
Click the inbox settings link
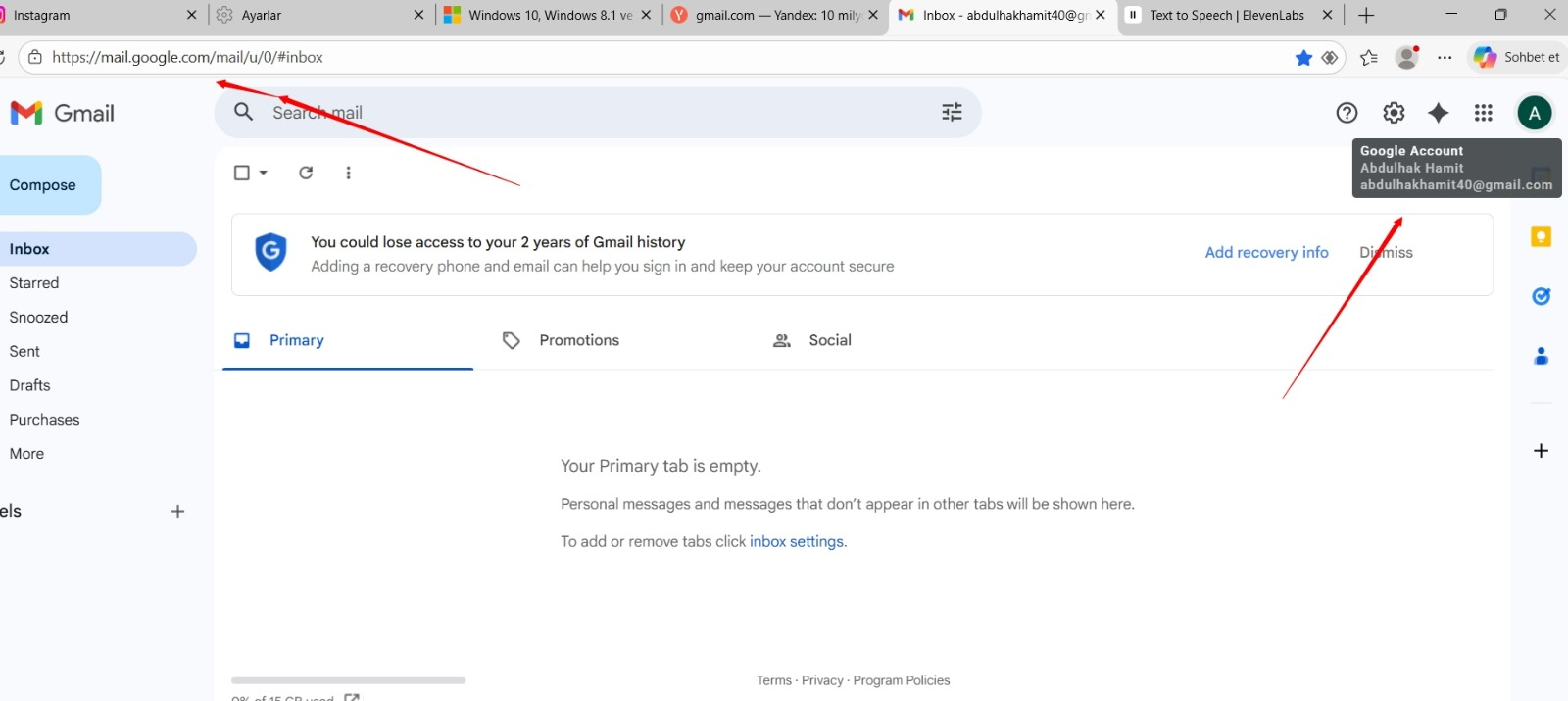coord(797,542)
